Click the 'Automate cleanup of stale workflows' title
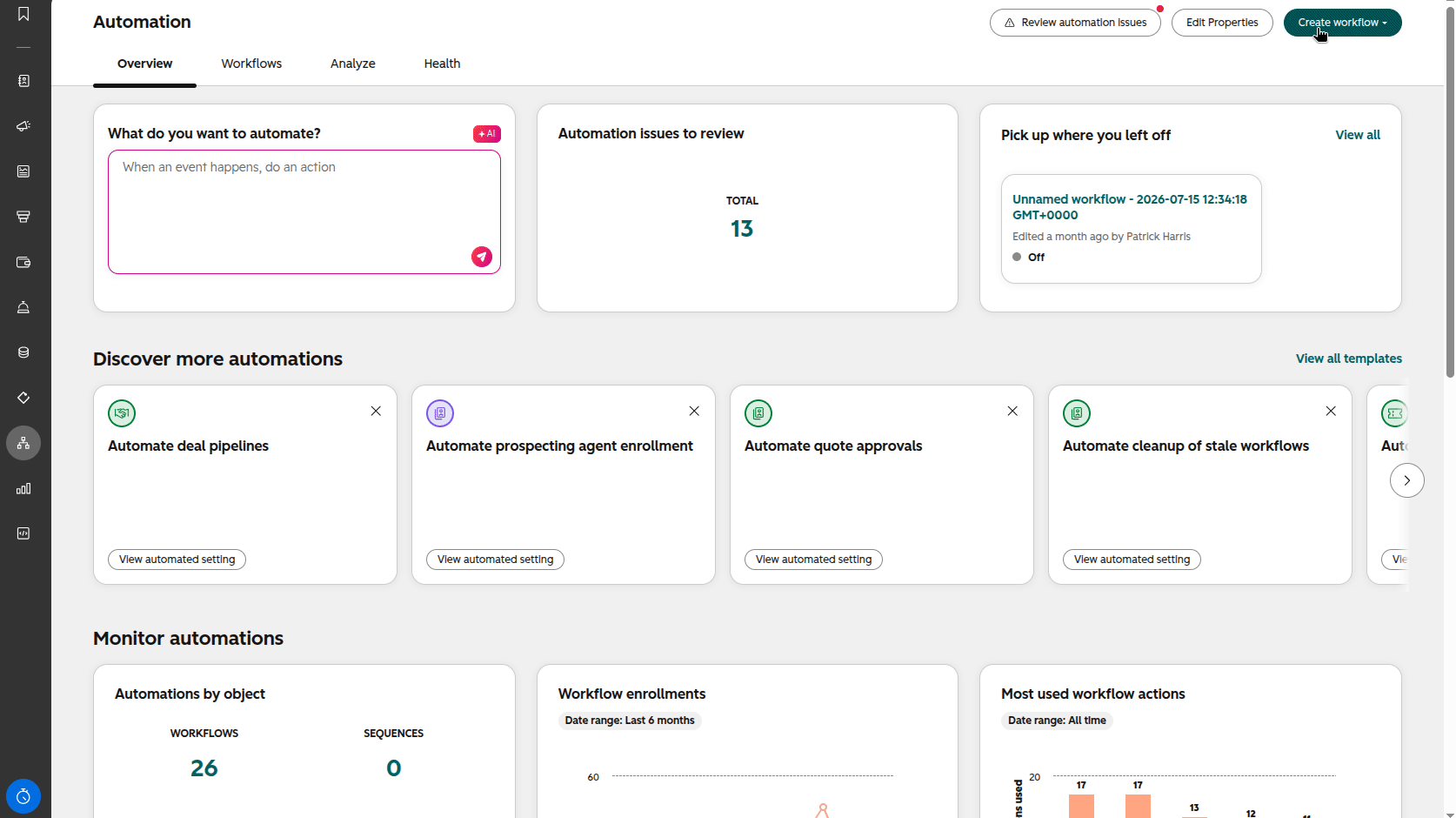This screenshot has width=1456, height=818. coord(1186,446)
